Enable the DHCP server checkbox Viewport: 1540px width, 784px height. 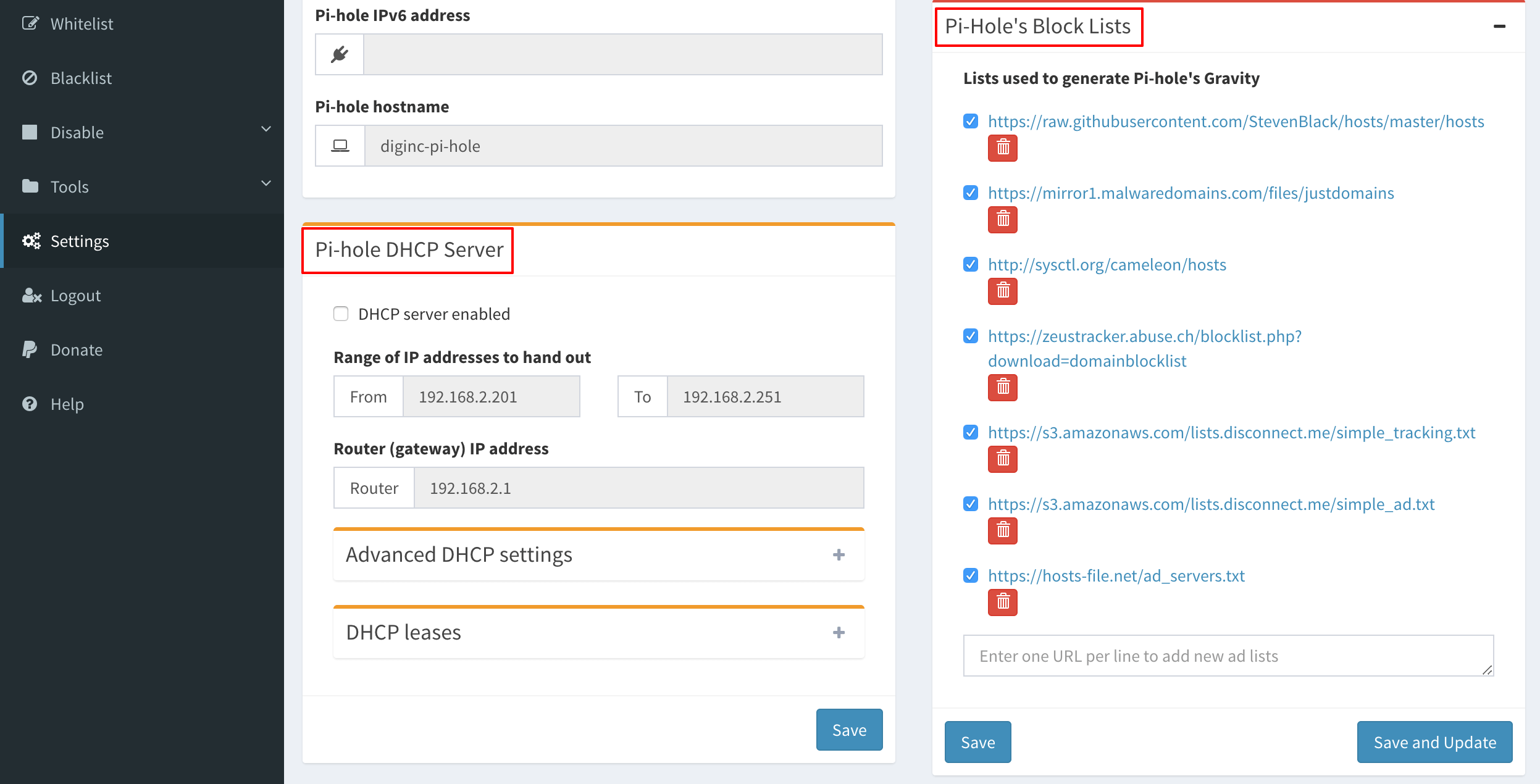click(341, 314)
